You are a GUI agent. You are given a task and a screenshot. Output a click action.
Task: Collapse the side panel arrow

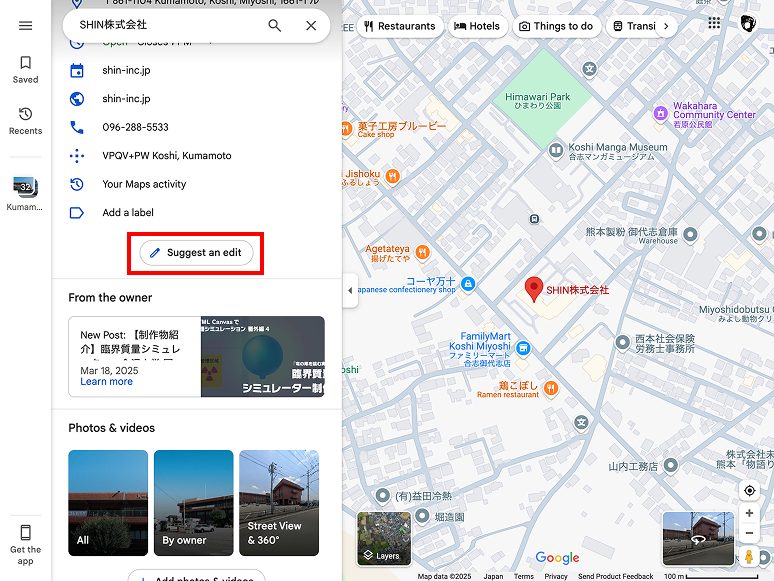(350, 290)
